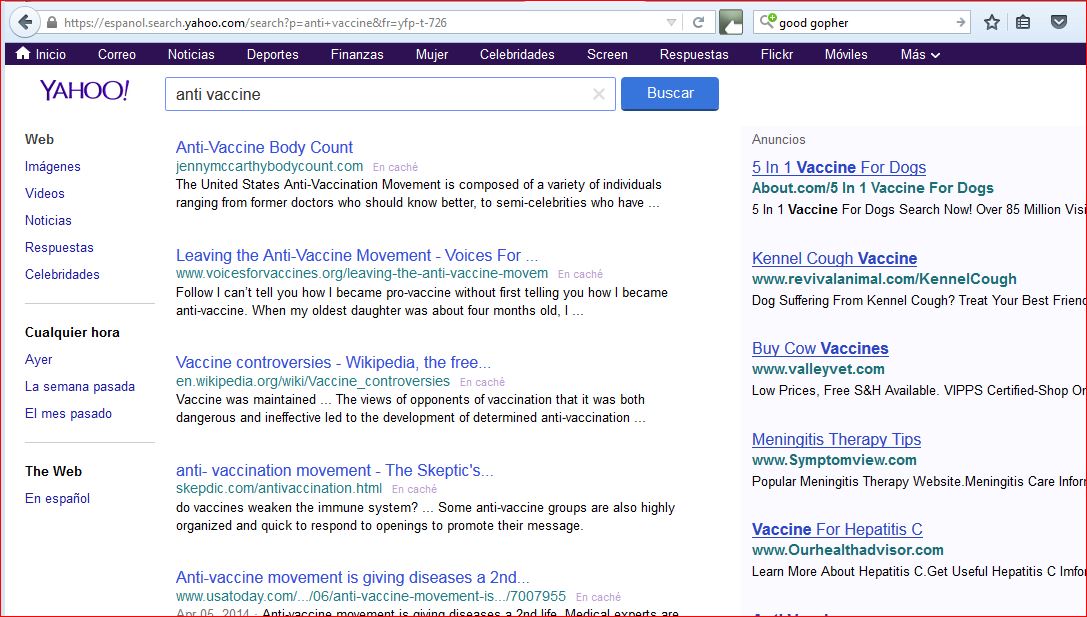Open Celebridades in the top nav bar

pos(517,54)
